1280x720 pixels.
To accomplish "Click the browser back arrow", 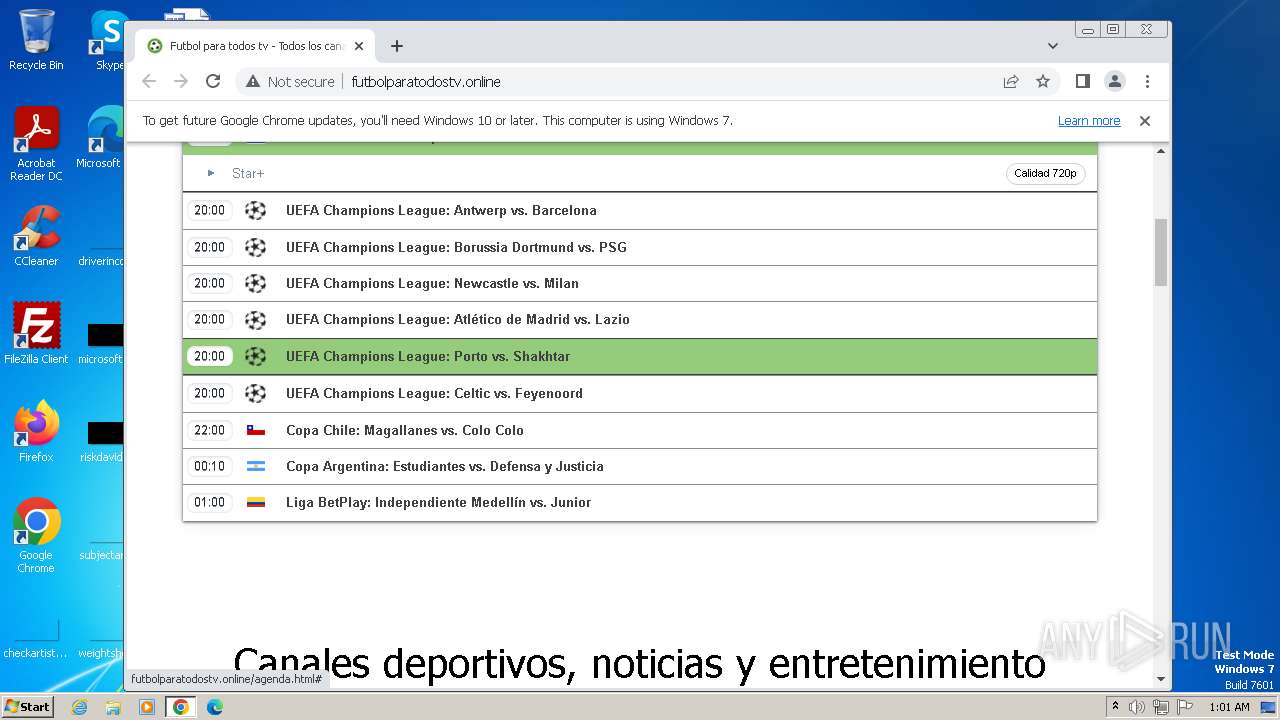I will tap(149, 81).
